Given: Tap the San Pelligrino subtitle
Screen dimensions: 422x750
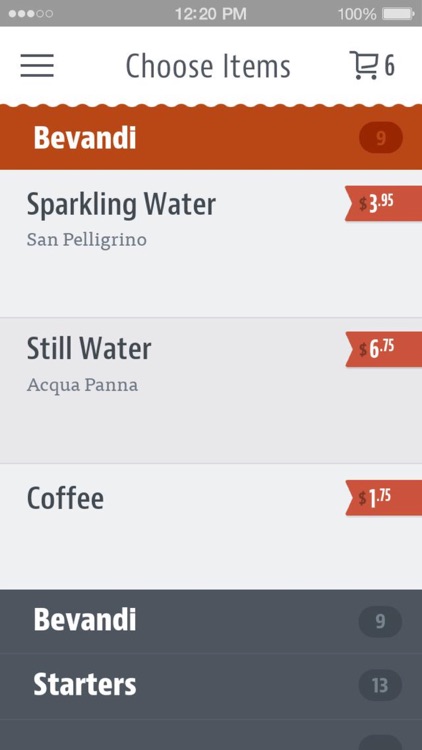Looking at the screenshot, I should click(x=87, y=240).
